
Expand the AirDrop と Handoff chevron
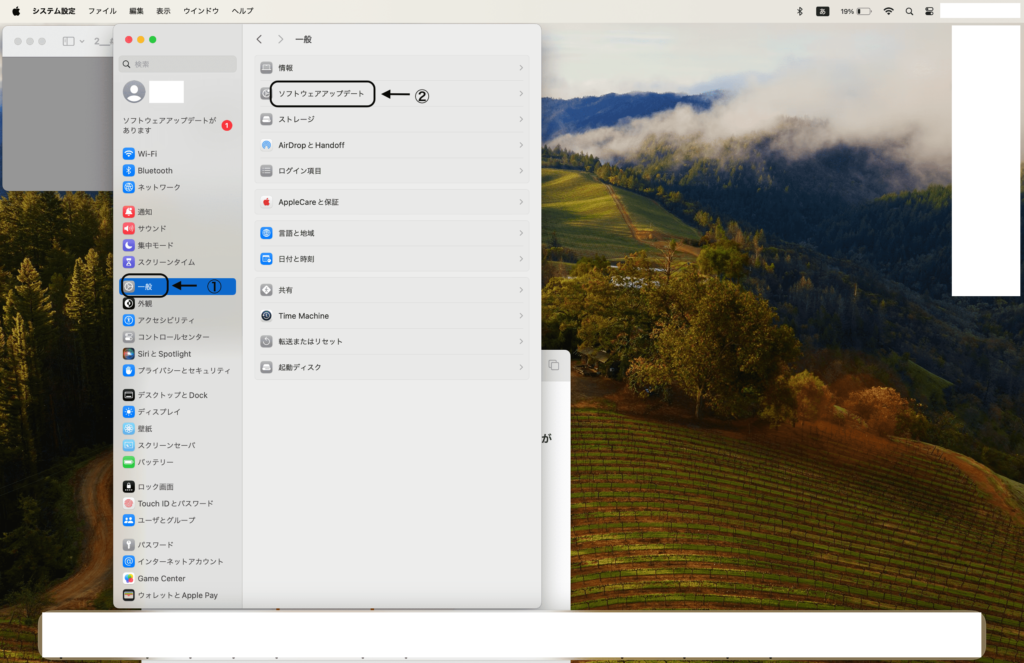tap(521, 145)
